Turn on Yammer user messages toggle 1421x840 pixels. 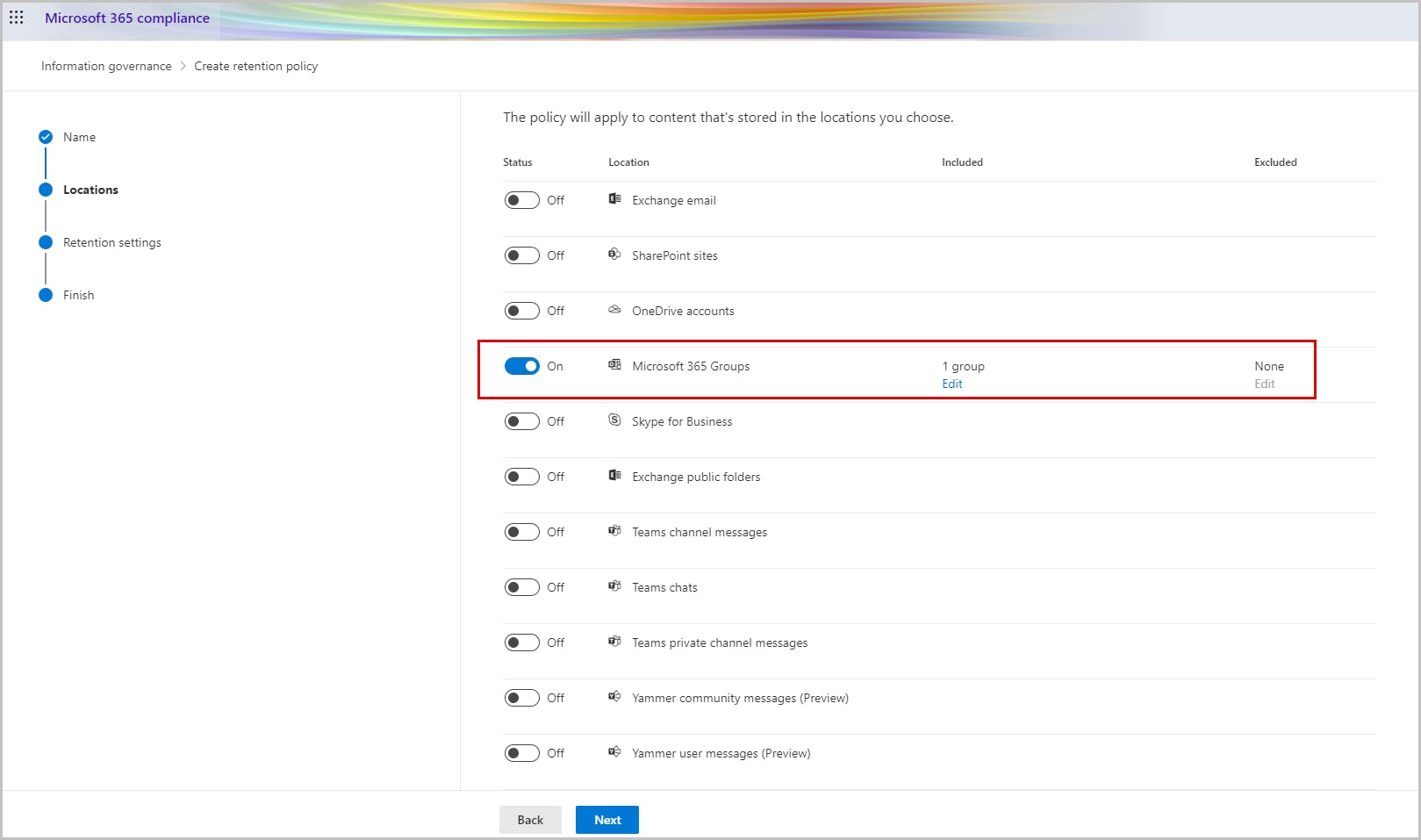click(521, 753)
